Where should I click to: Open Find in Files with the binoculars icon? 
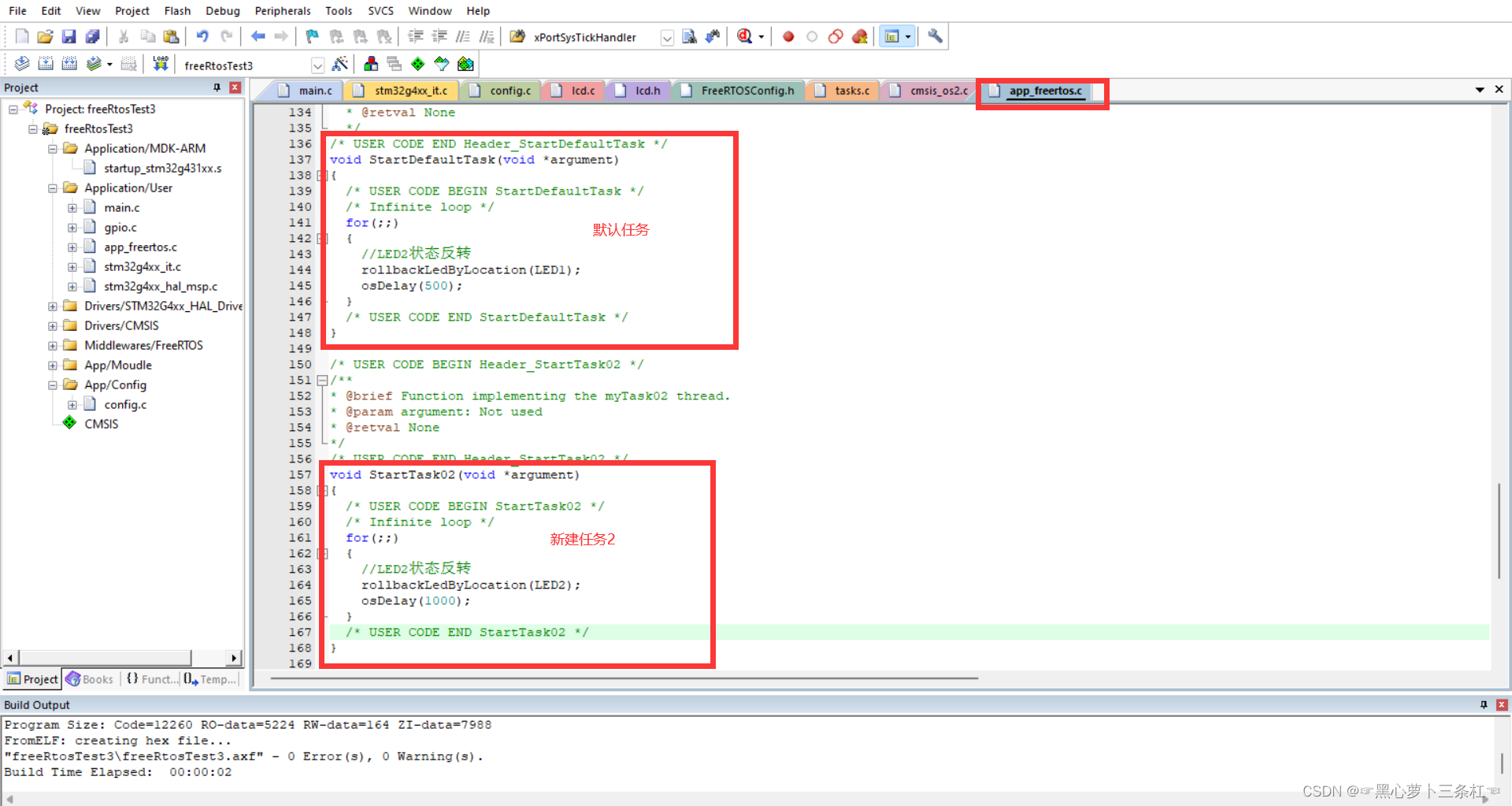click(x=713, y=36)
